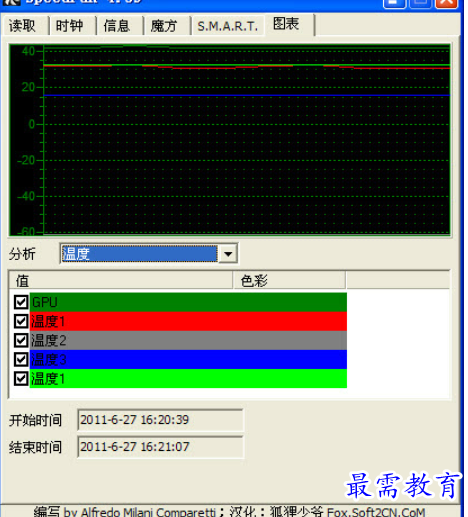Click the blue 温度3 color bar
Viewport: 468px width, 517px height.
coord(188,360)
